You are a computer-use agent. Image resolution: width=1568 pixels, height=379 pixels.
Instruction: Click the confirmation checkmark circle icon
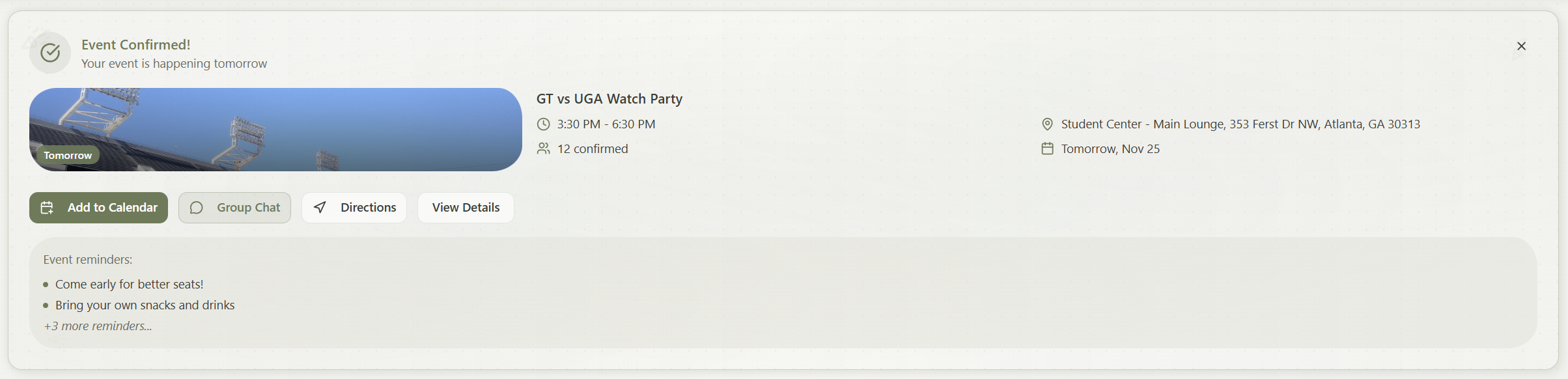(x=50, y=53)
